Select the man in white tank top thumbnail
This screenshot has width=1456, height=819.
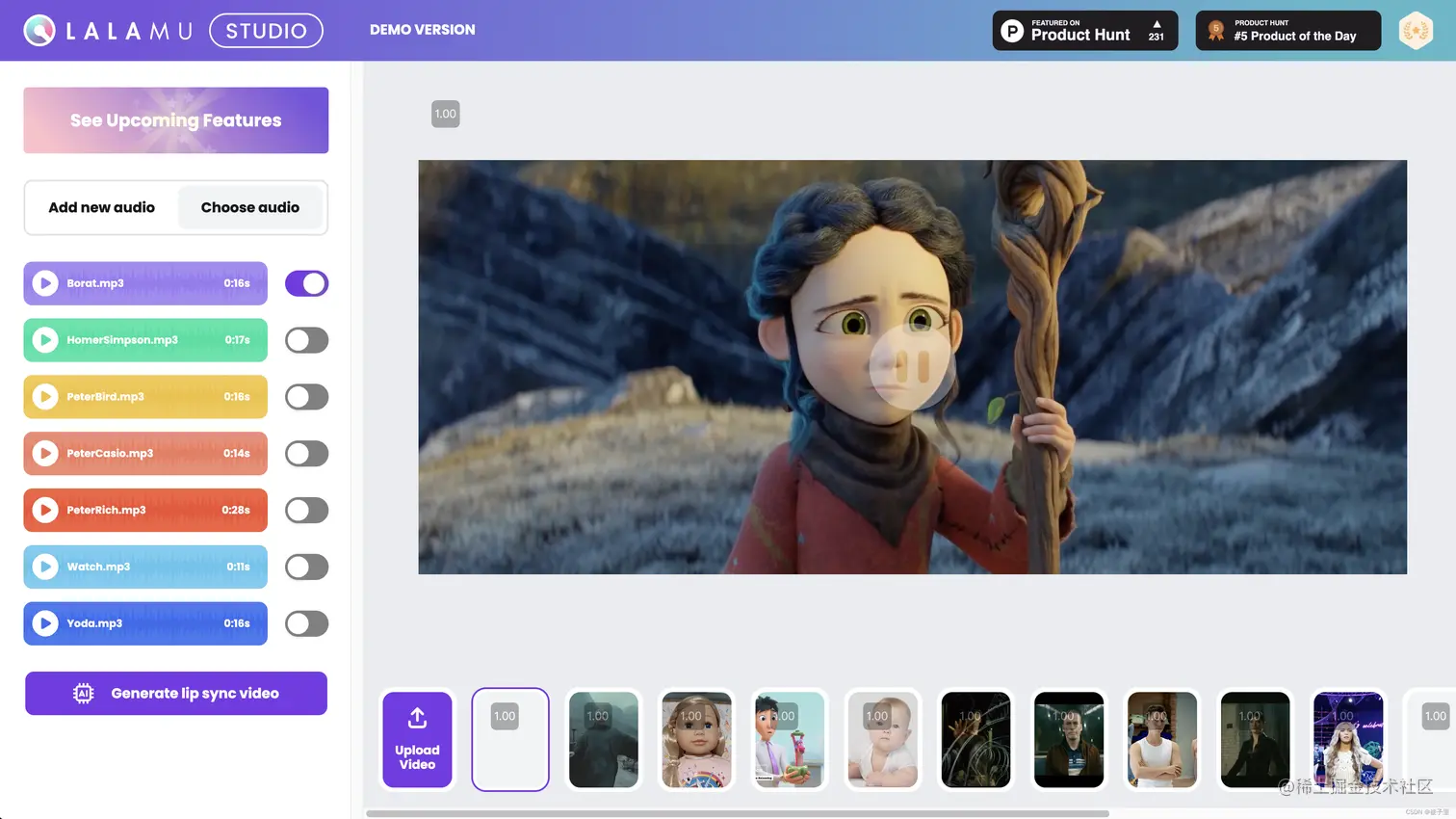[x=1162, y=740]
